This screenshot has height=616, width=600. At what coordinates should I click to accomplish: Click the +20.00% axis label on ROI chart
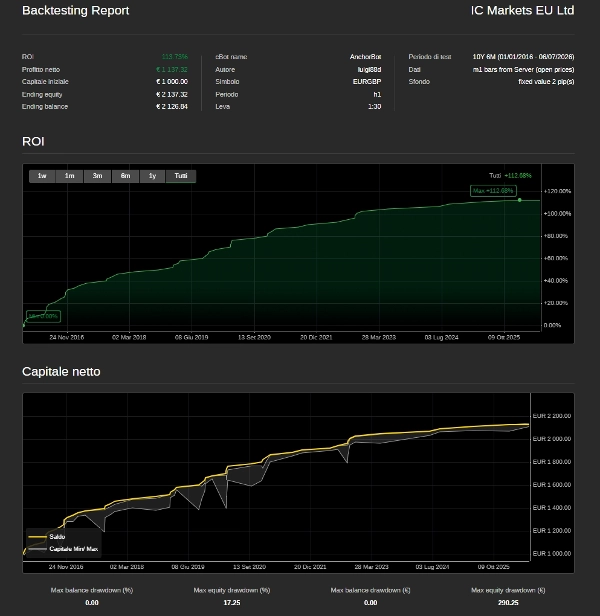tap(556, 303)
